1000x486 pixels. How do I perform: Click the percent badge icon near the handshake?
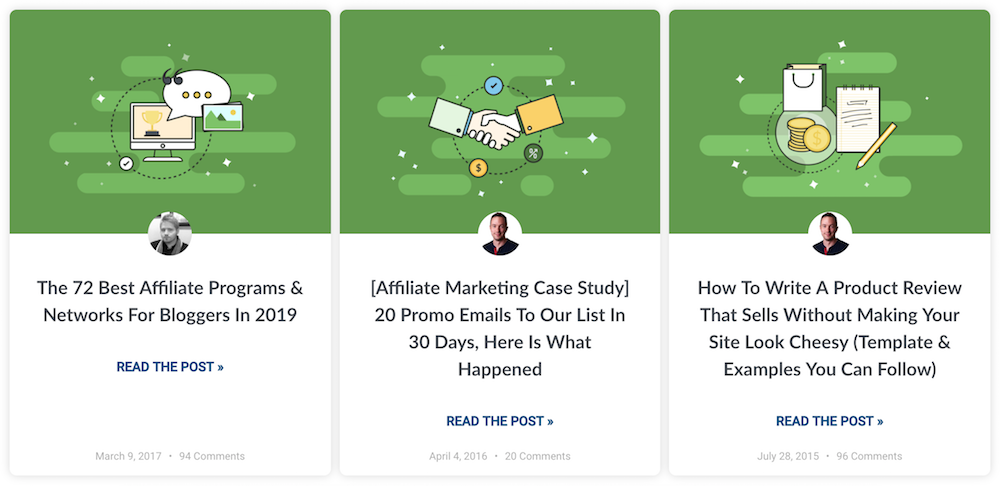coord(533,153)
